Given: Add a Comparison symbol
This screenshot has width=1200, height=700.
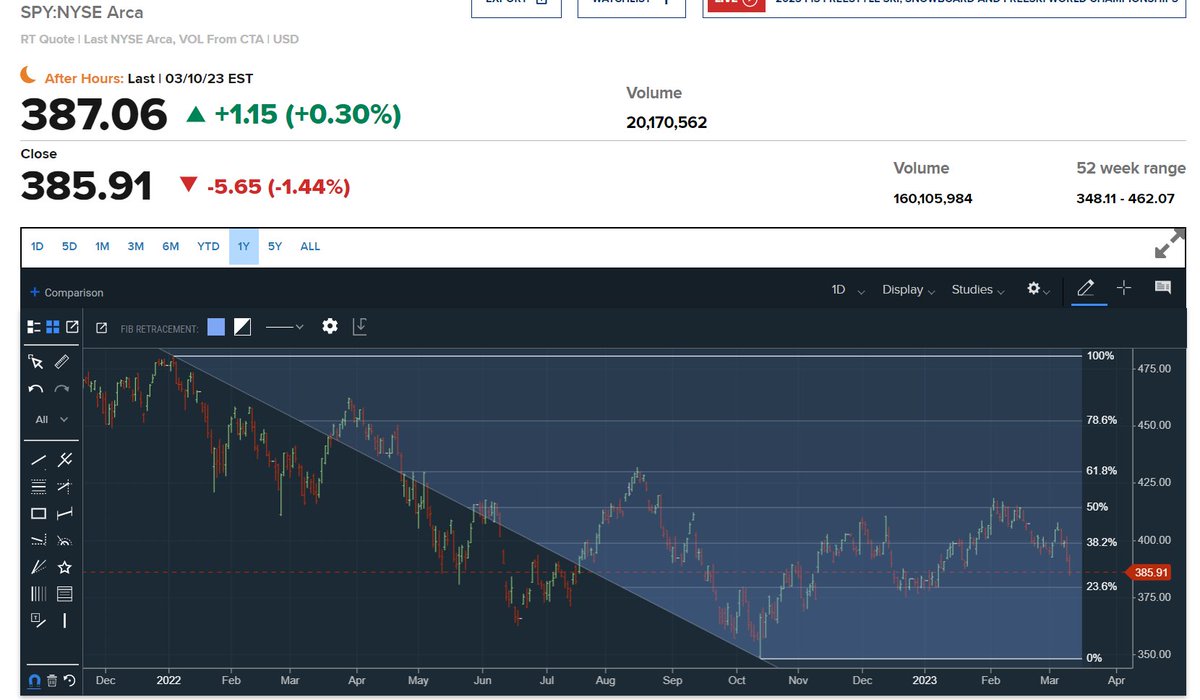Looking at the screenshot, I should (66, 293).
